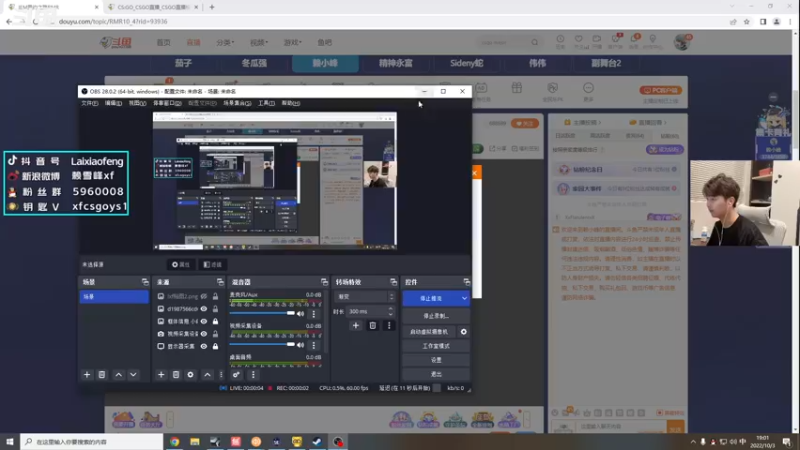Open File Explorer from the taskbar

(x=195, y=441)
